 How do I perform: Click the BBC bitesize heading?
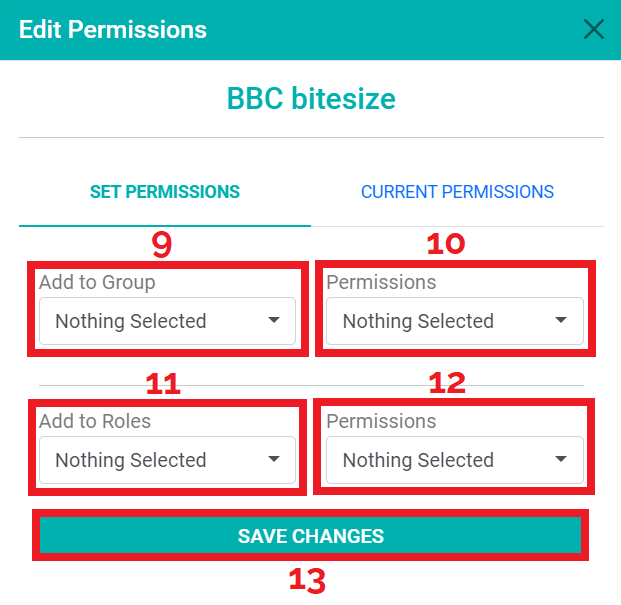(x=311, y=99)
